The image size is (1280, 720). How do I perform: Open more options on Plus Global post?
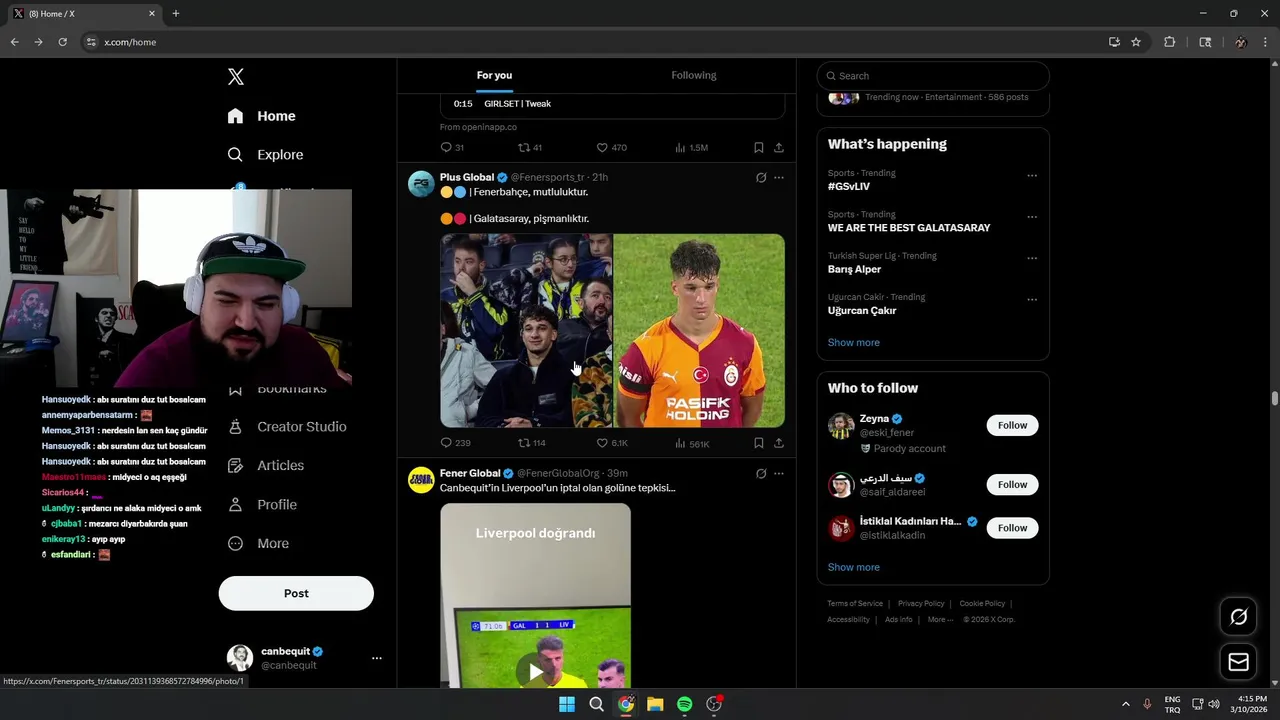[779, 178]
